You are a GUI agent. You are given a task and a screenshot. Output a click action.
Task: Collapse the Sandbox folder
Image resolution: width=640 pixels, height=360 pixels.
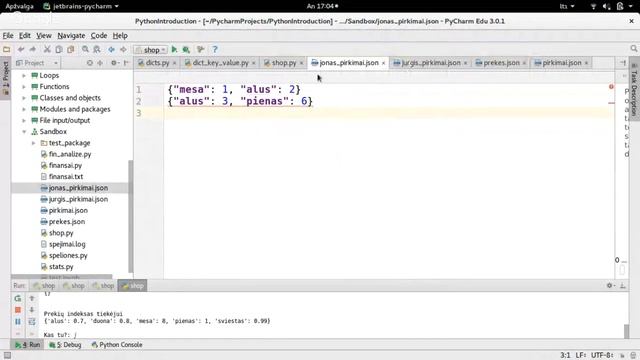tap(24, 132)
